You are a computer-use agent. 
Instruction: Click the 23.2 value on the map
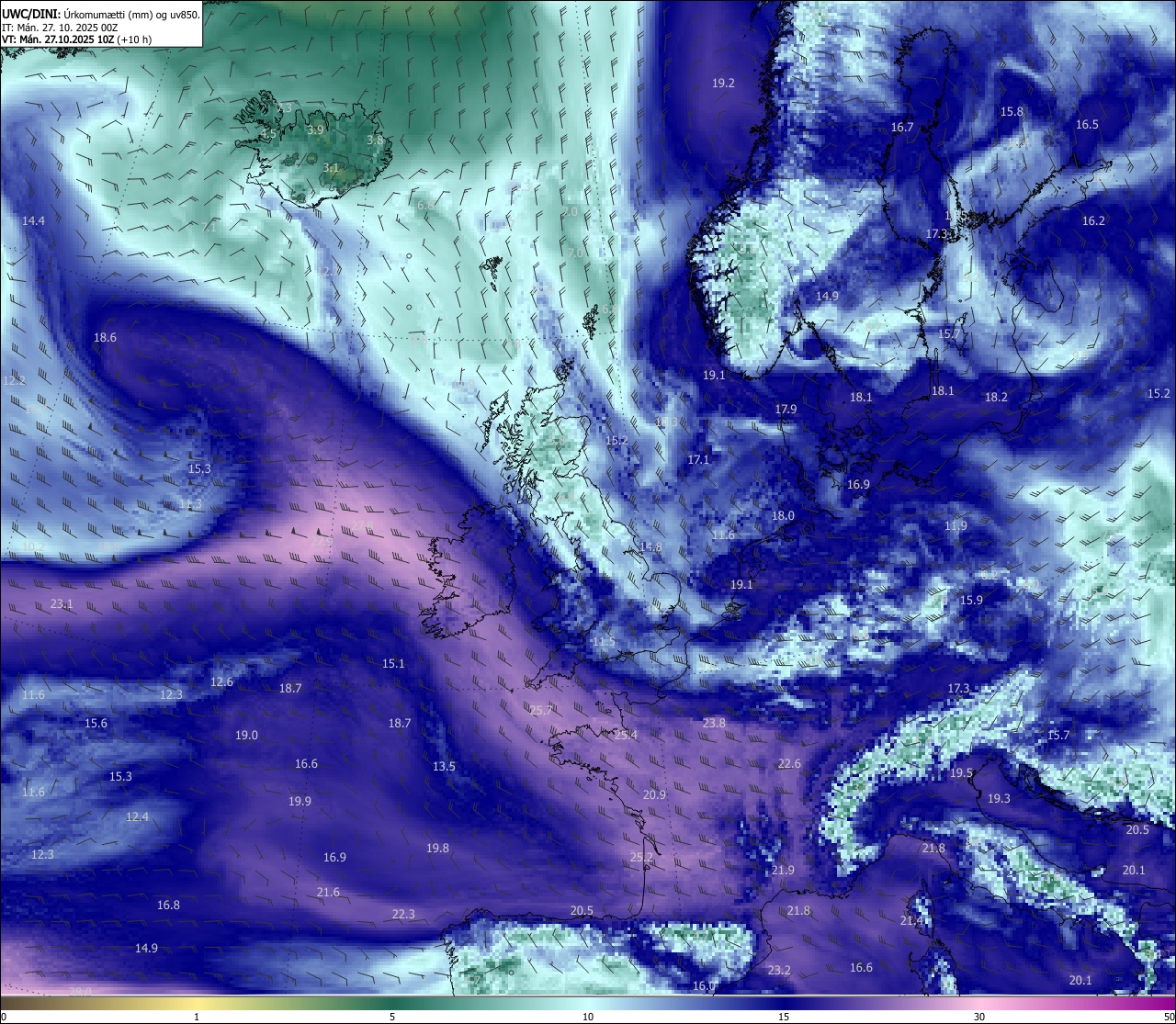pyautogui.click(x=779, y=970)
